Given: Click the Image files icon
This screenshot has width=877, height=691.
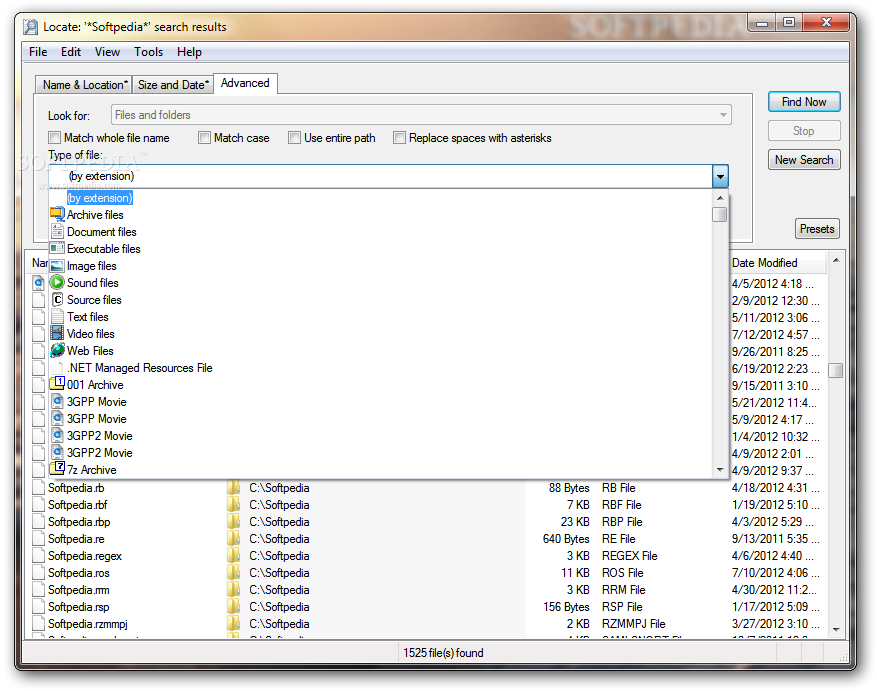Looking at the screenshot, I should [57, 266].
